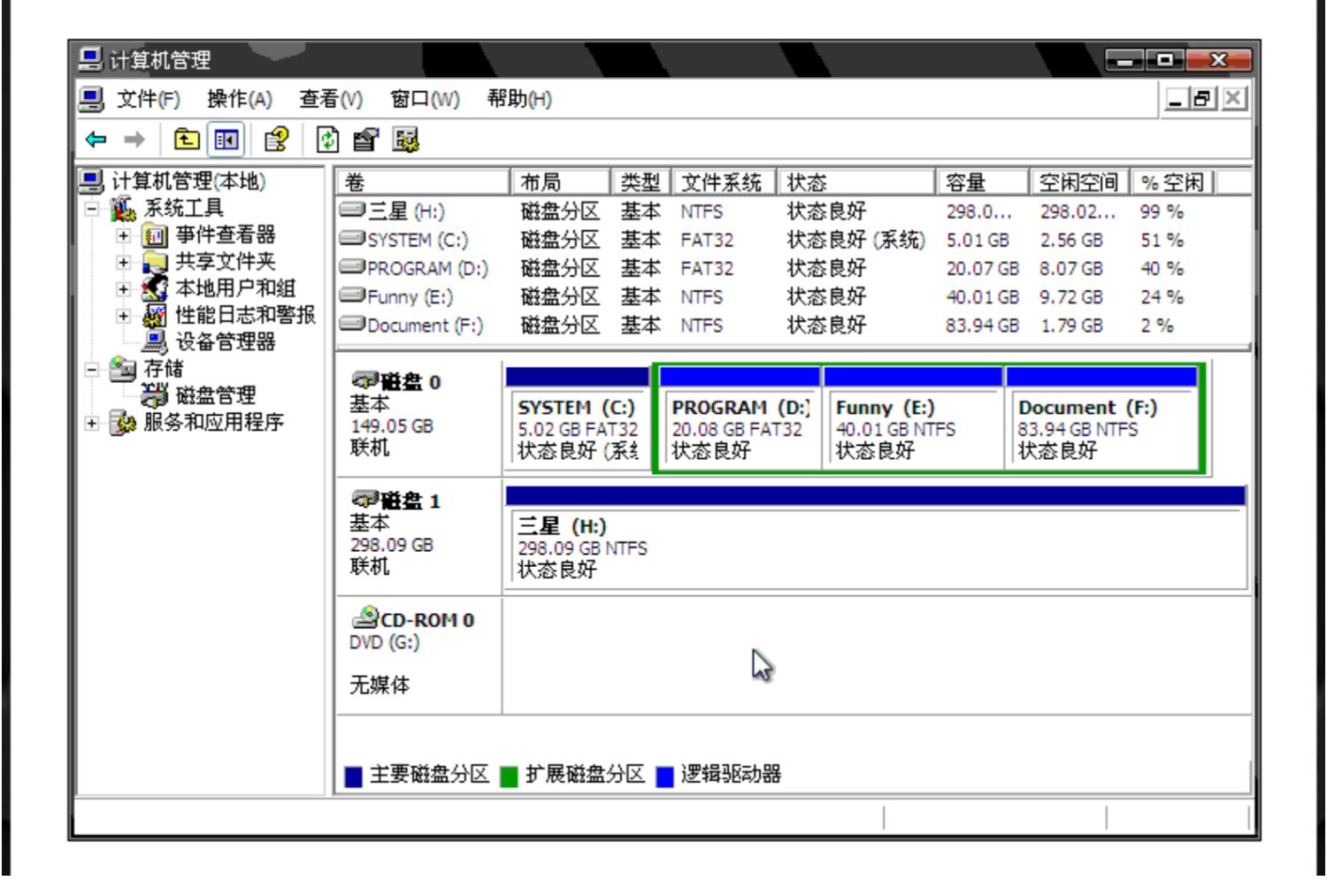Click the 服务和应用程序 icon in the tree
Image resolution: width=1327 pixels, height=896 pixels.
pyautogui.click(x=122, y=423)
